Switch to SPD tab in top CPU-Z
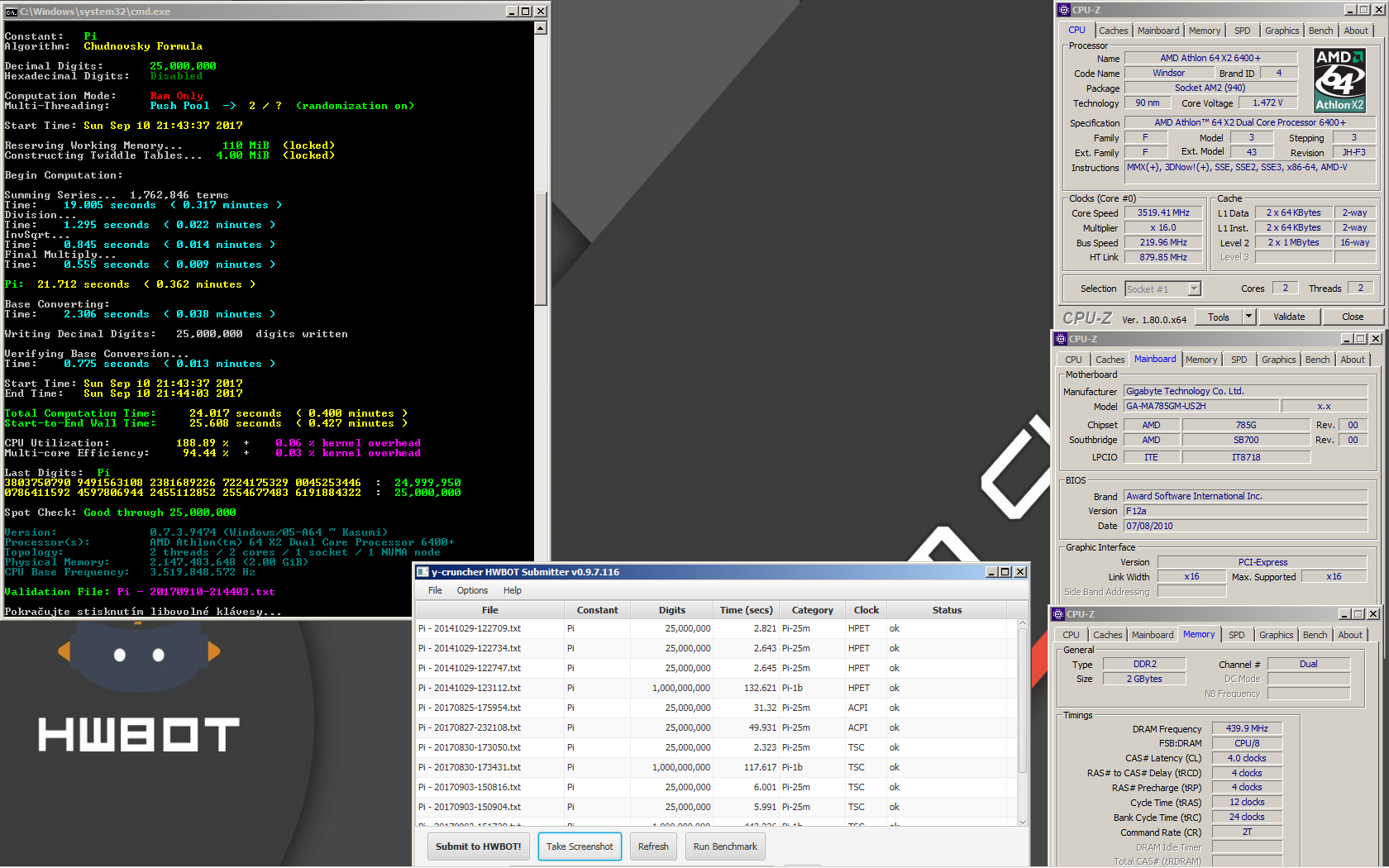The image size is (1389, 868). (x=1243, y=31)
